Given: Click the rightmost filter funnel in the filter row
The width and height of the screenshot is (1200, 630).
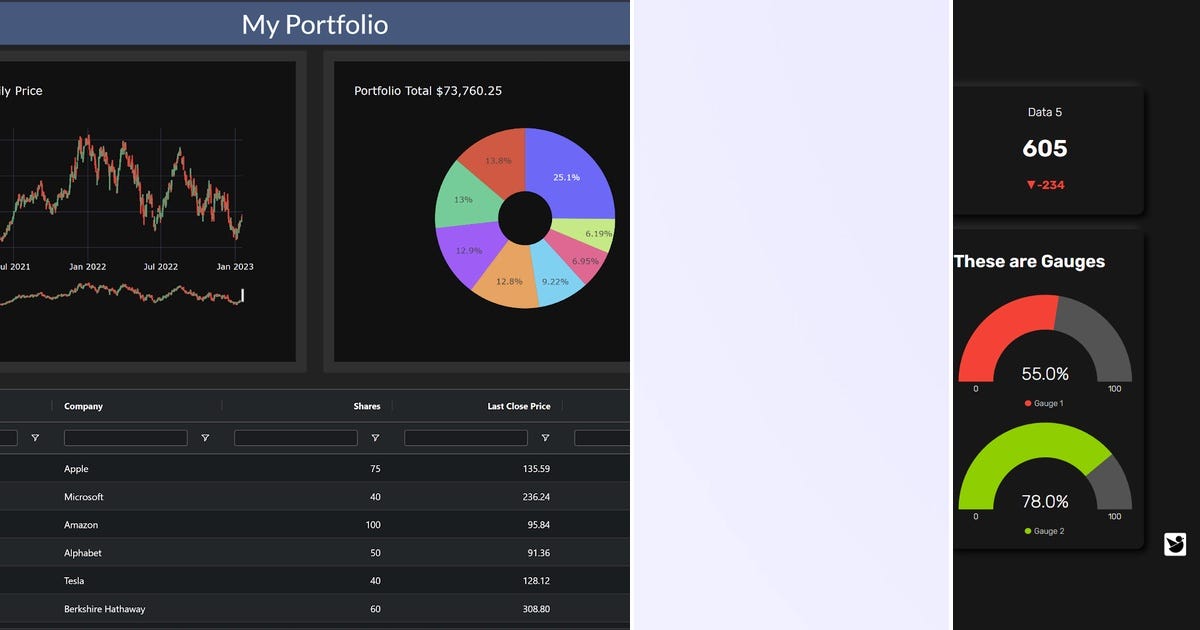Looking at the screenshot, I should pos(545,438).
